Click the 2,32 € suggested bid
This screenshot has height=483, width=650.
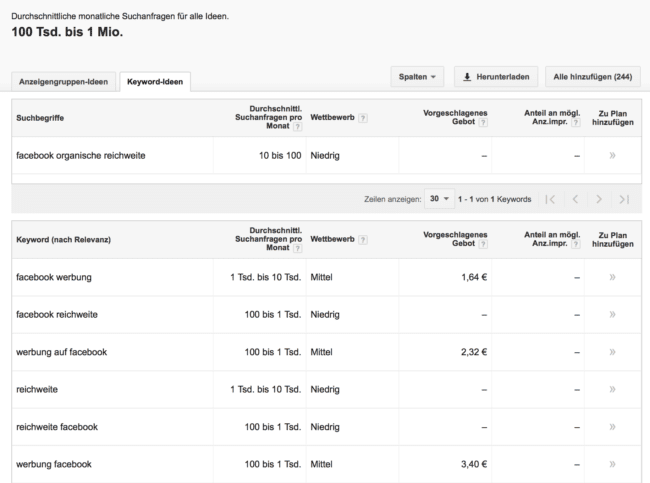click(474, 352)
